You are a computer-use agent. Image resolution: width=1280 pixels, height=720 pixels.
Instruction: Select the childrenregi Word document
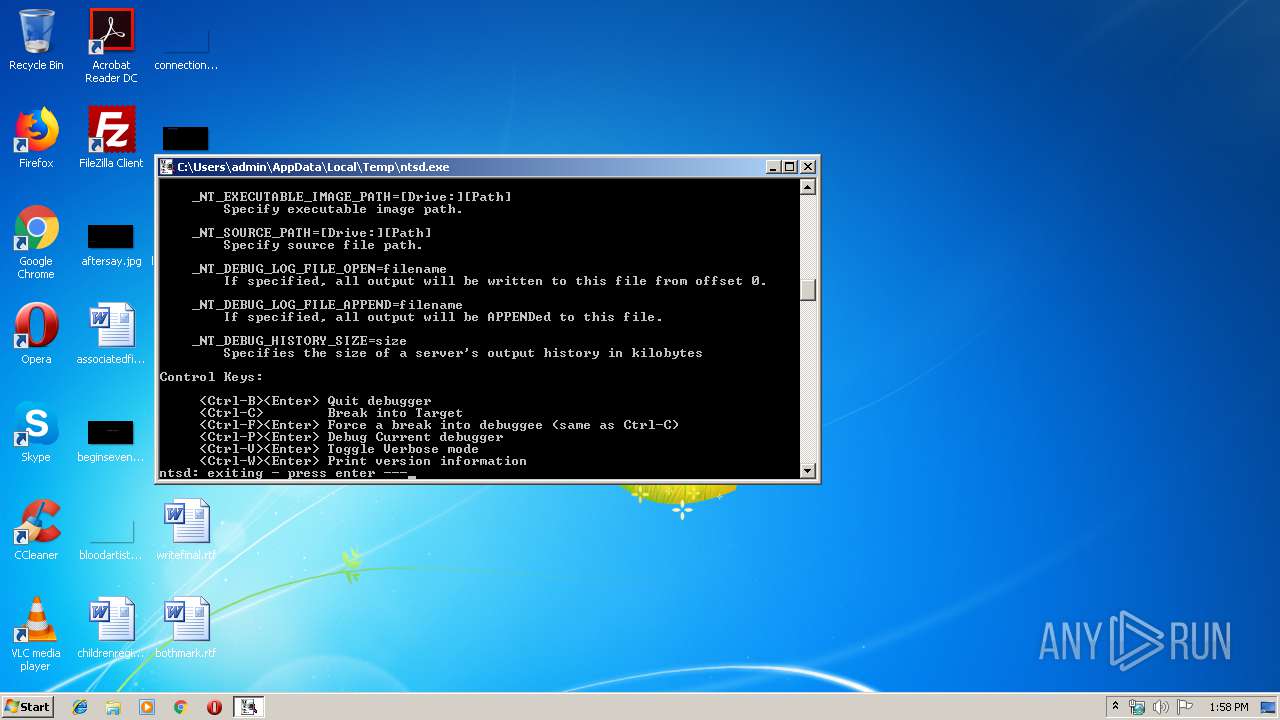(x=111, y=628)
